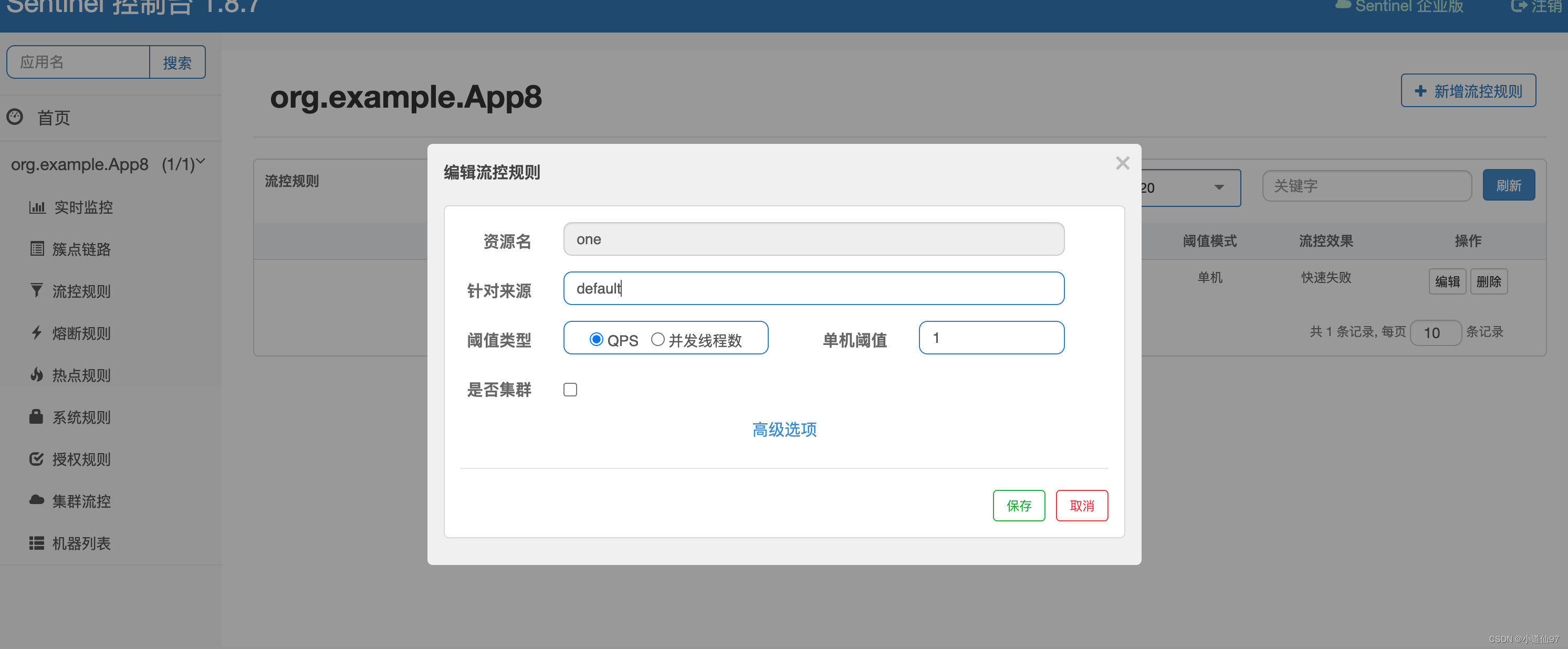Open 首页 in the sidebar
Viewport: 1568px width, 649px height.
[x=54, y=117]
